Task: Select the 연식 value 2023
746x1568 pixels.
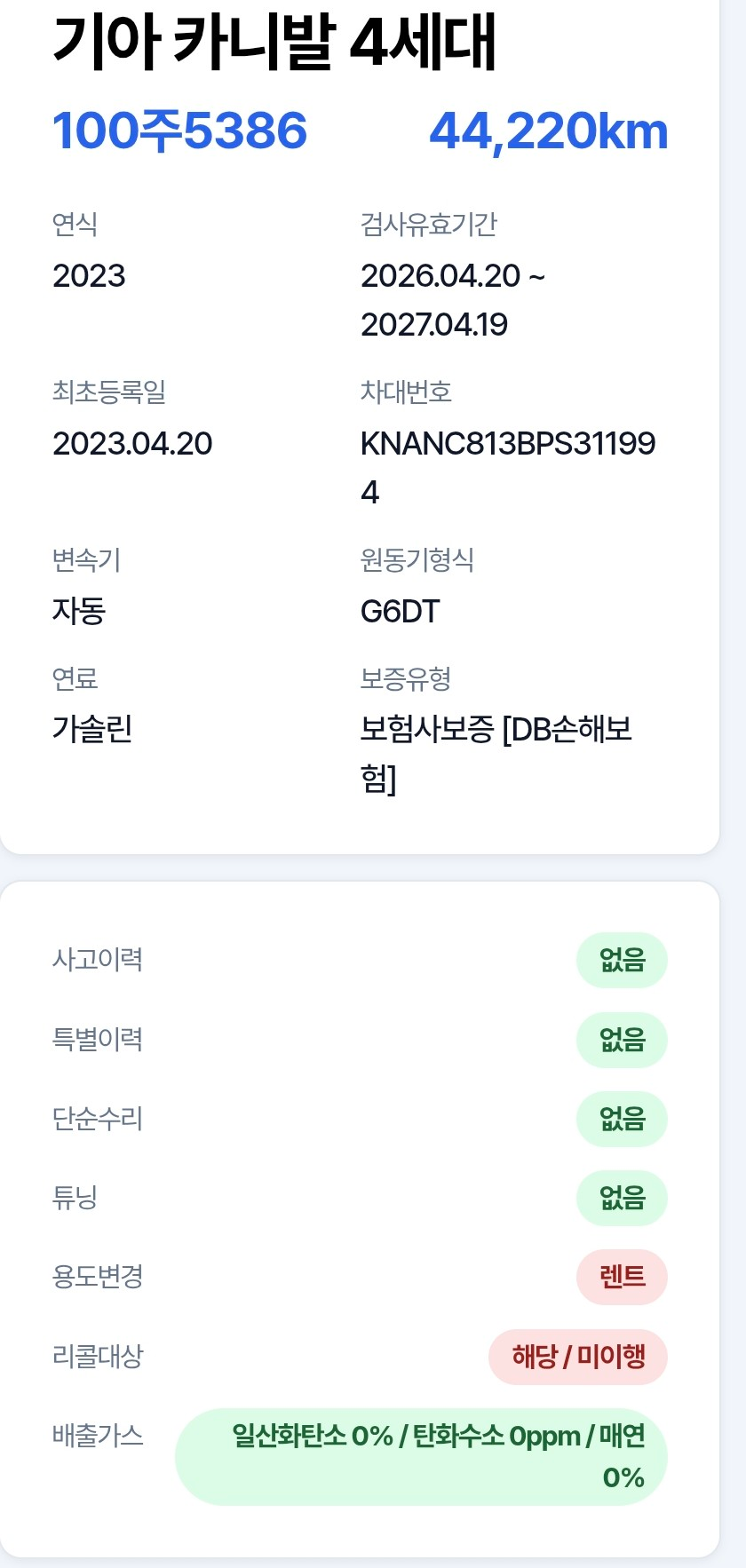Action: [89, 276]
